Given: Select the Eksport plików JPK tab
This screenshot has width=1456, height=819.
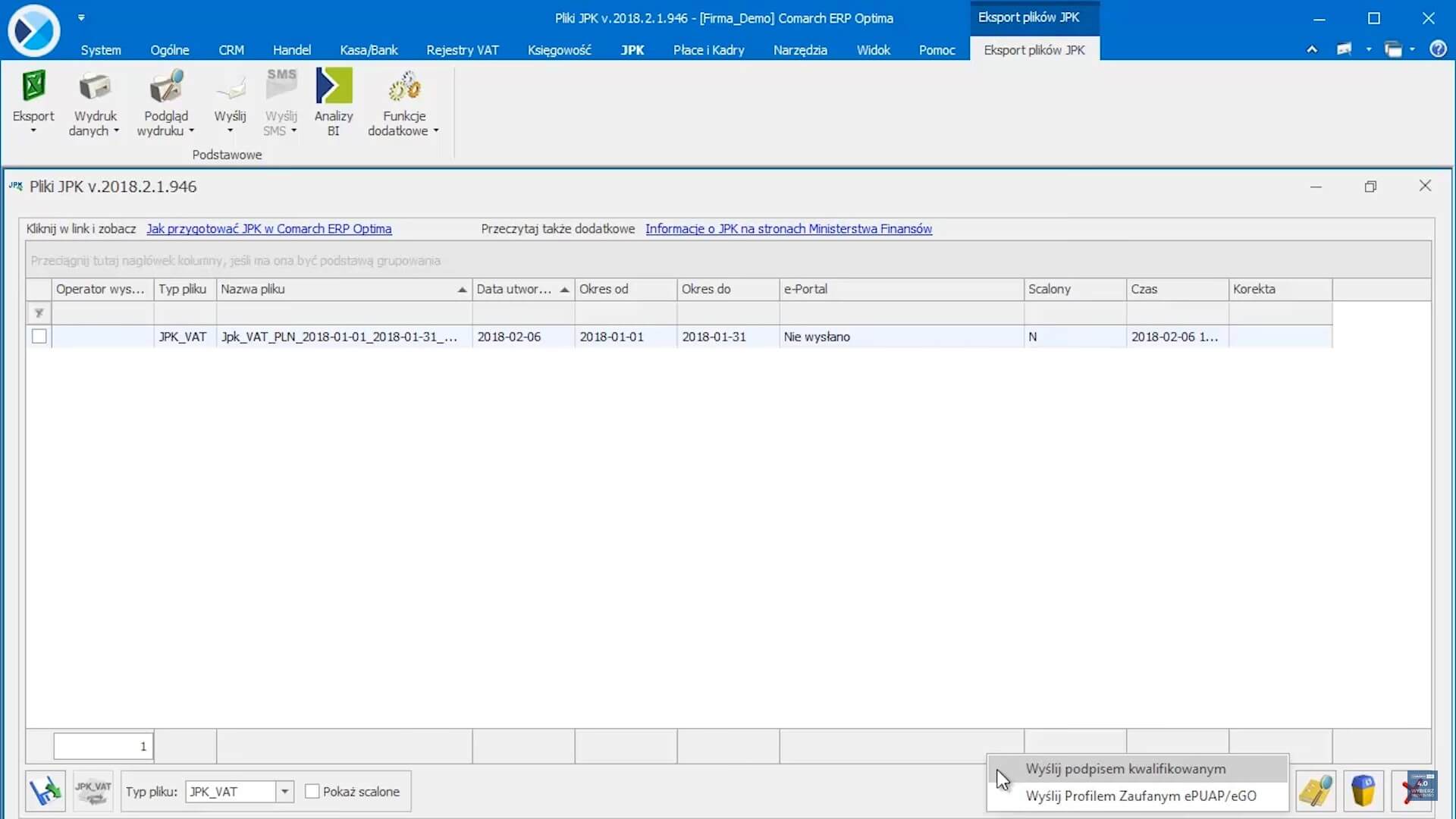Looking at the screenshot, I should pos(1034,50).
